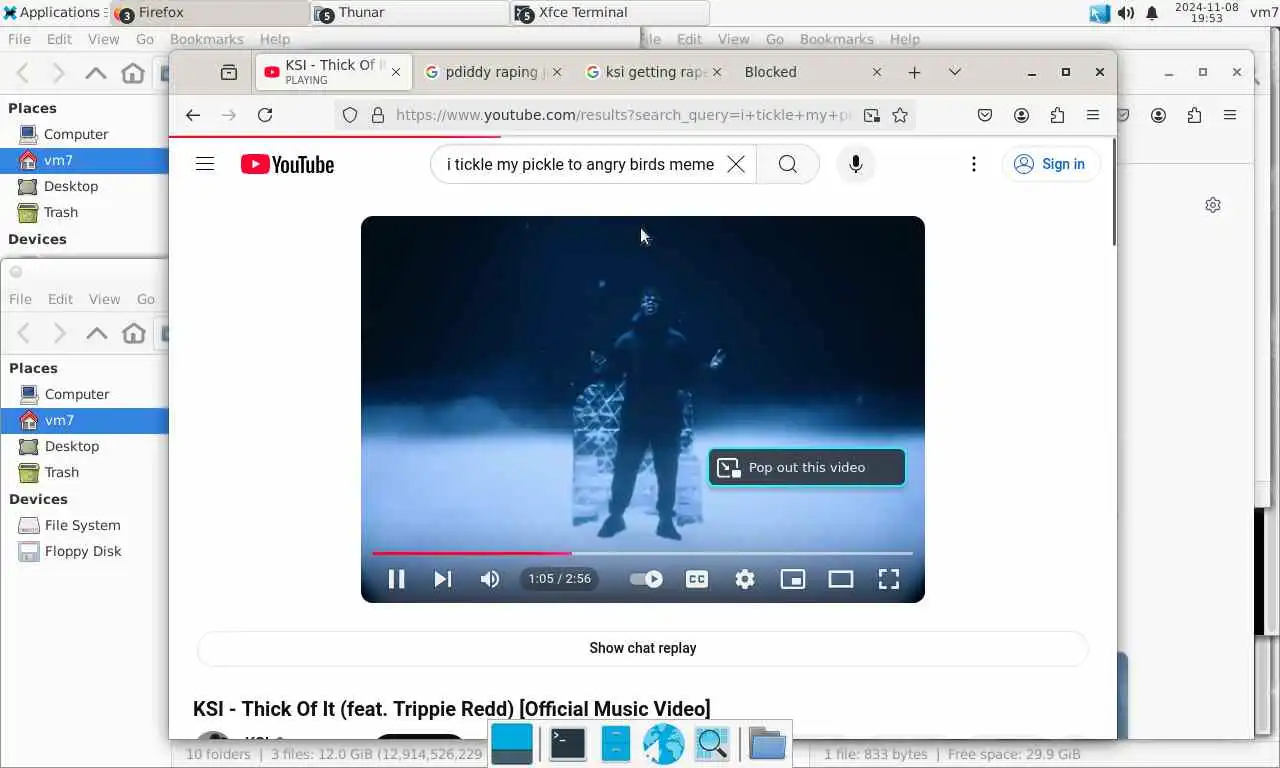The width and height of the screenshot is (1280, 768).
Task: Open Firefox extensions puzzle icon
Action: click(x=1057, y=115)
